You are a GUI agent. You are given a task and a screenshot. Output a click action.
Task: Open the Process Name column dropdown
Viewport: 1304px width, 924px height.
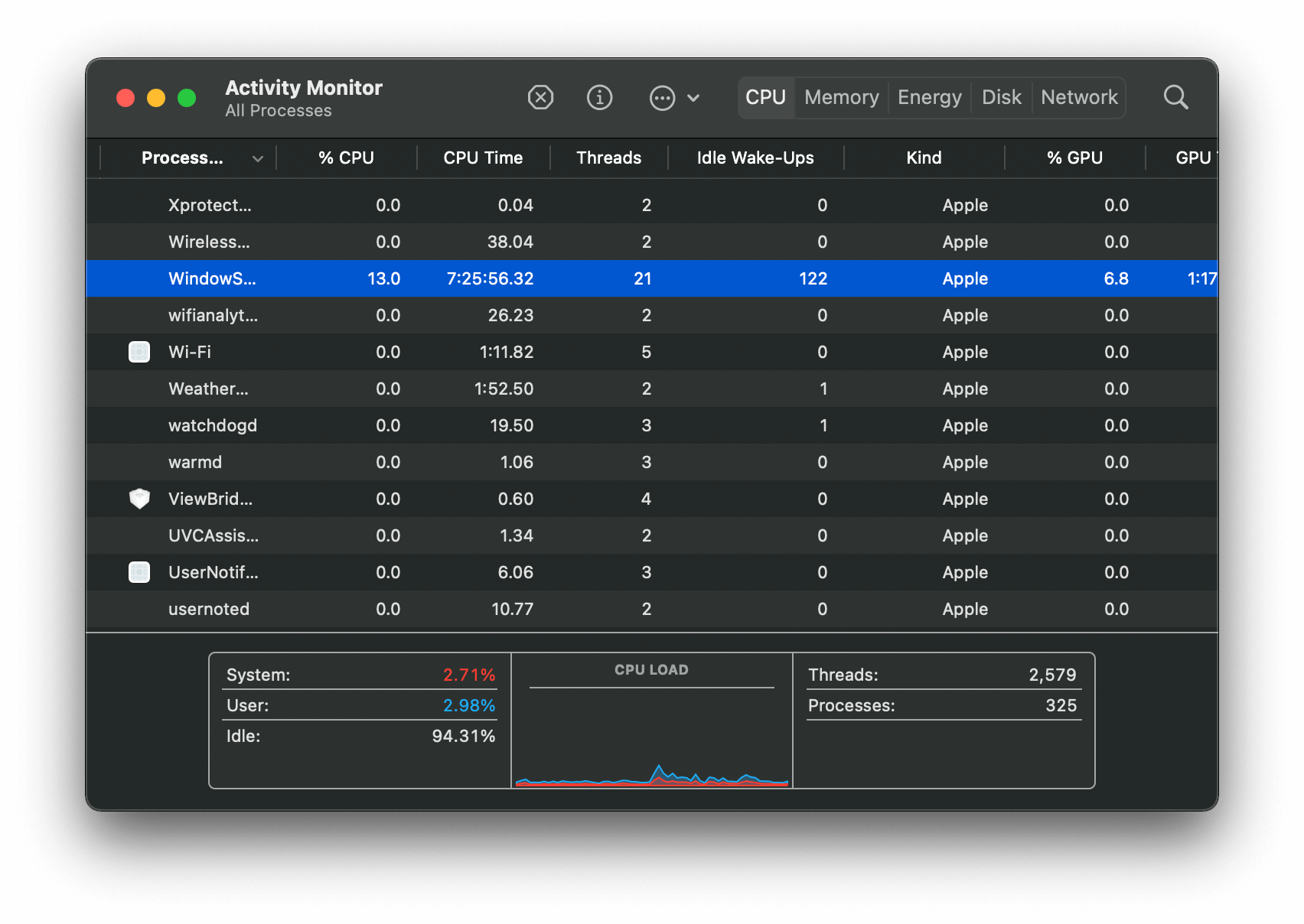click(258, 158)
